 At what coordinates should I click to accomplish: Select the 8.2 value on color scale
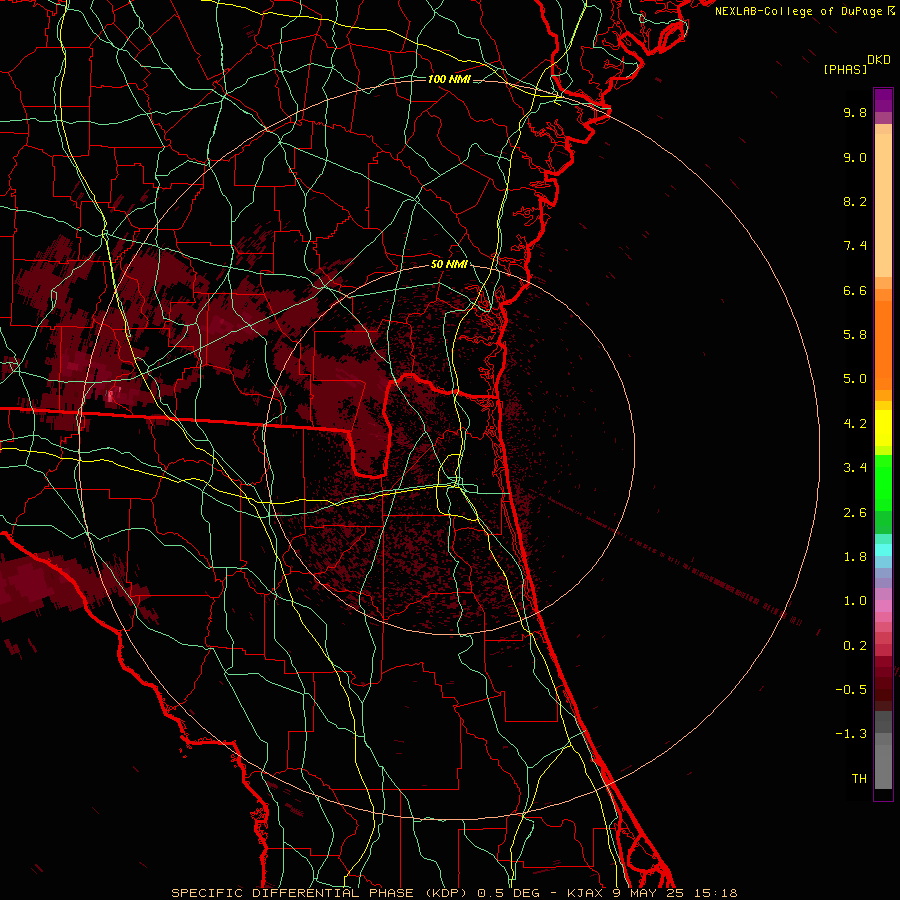[x=855, y=201]
